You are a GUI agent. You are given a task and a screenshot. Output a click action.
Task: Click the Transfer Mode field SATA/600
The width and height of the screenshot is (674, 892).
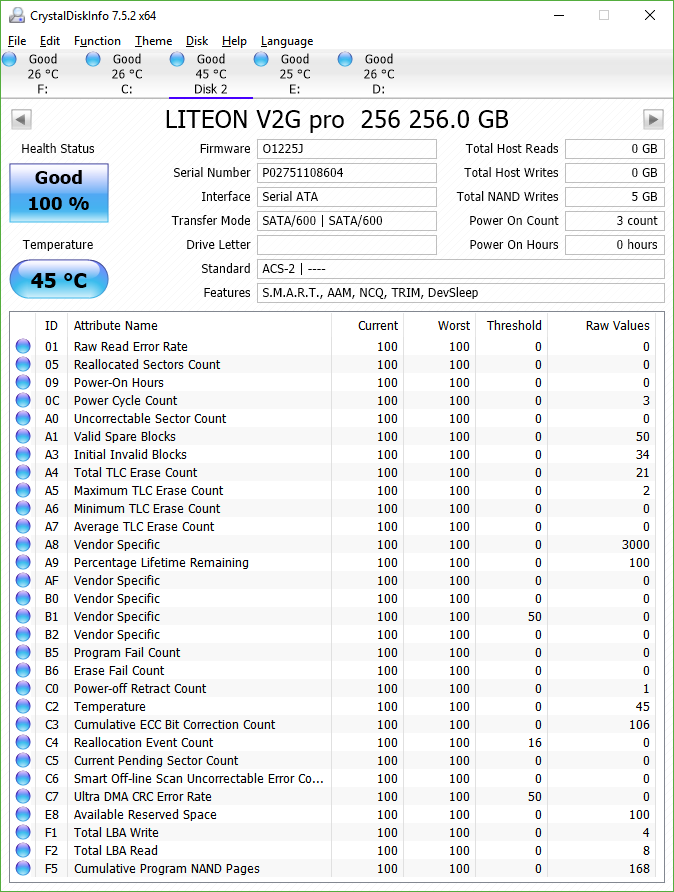(x=347, y=221)
